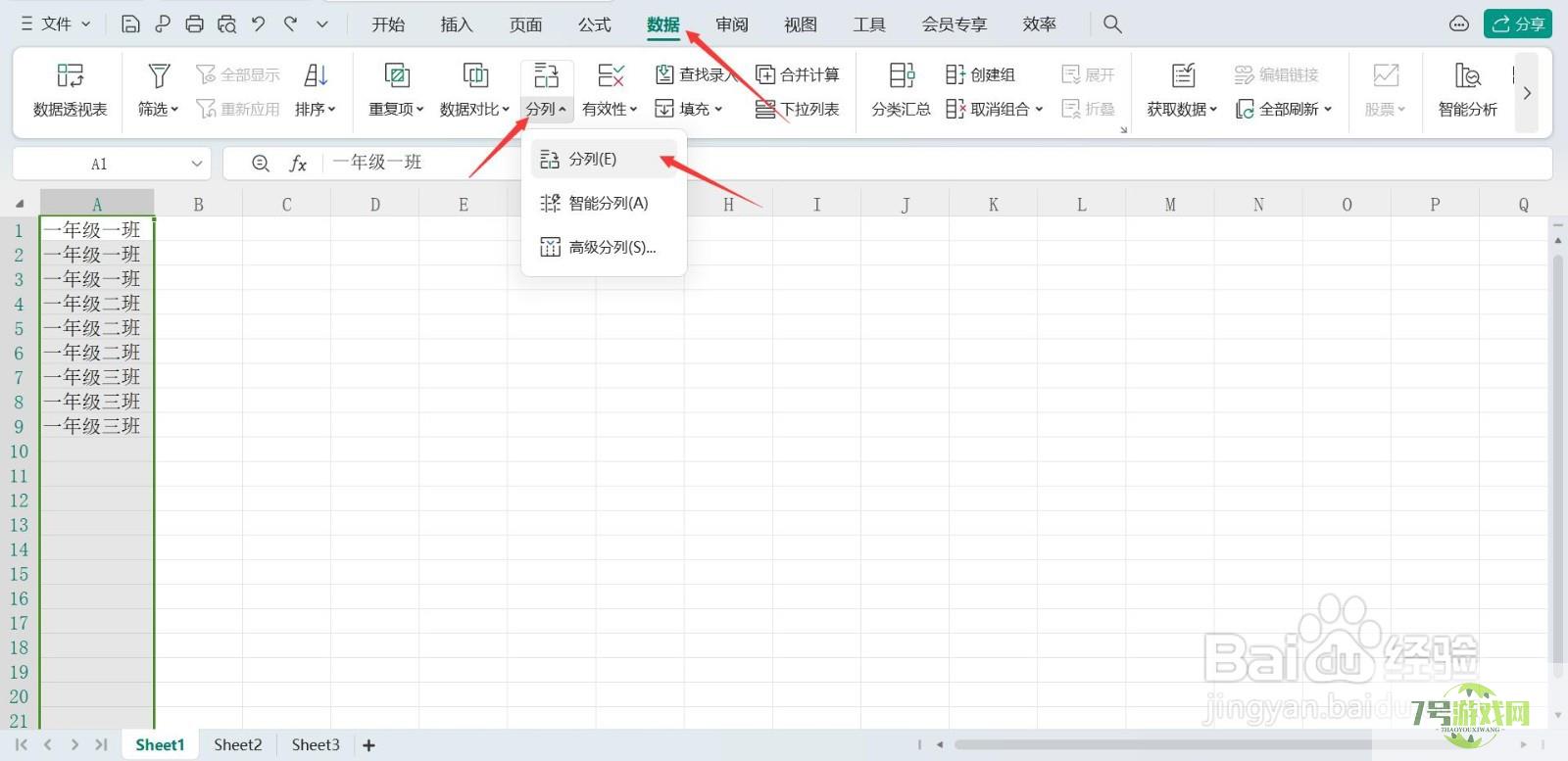Switch to the 审阅 tab
1568x761 pixels.
click(732, 24)
